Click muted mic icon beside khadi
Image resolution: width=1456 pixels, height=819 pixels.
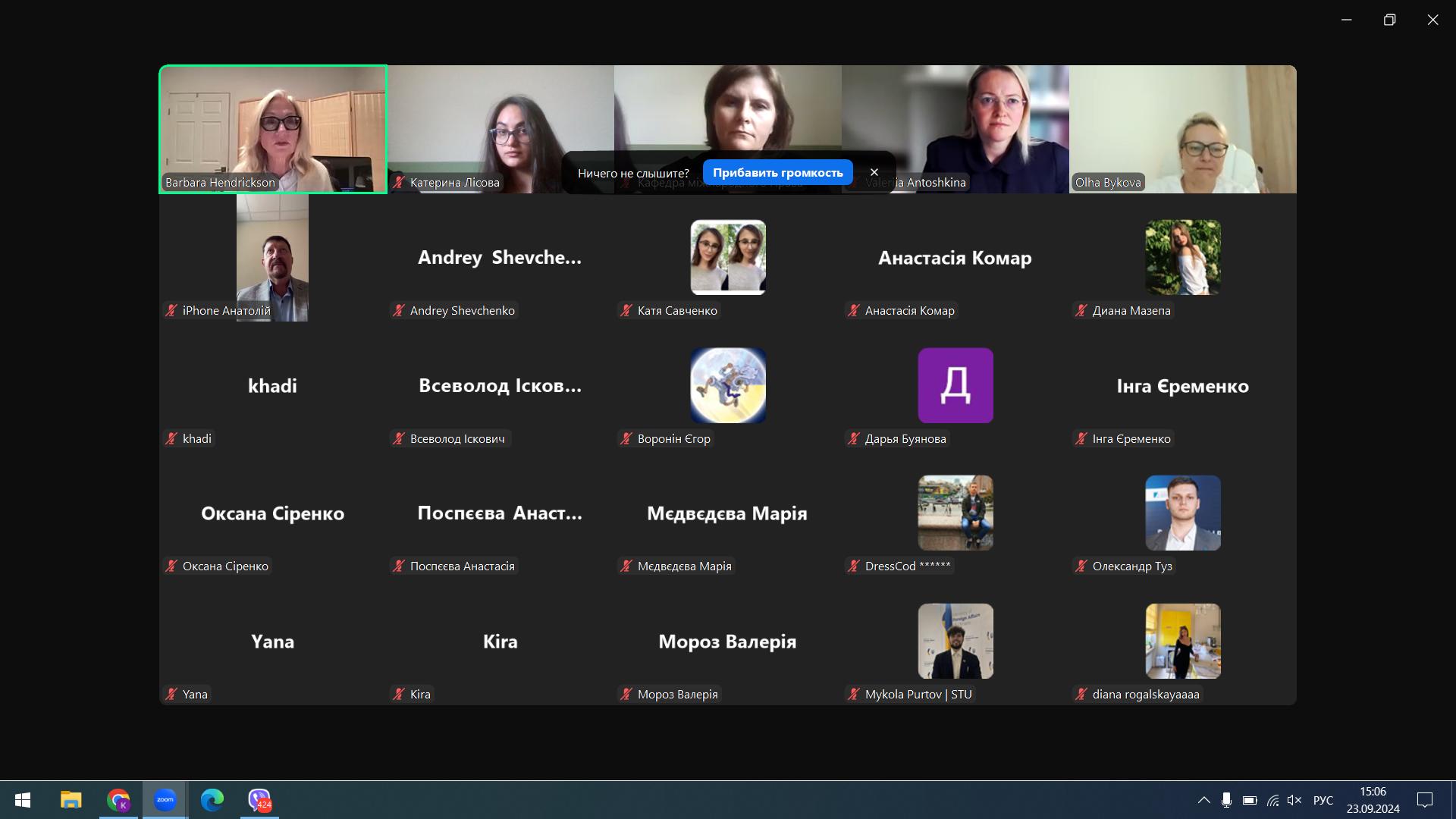(171, 439)
